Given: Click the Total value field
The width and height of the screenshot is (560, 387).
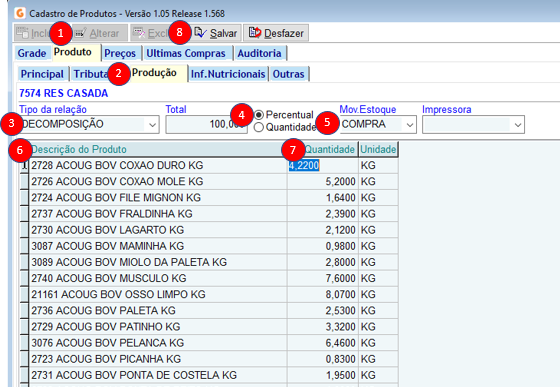Looking at the screenshot, I should [206, 124].
